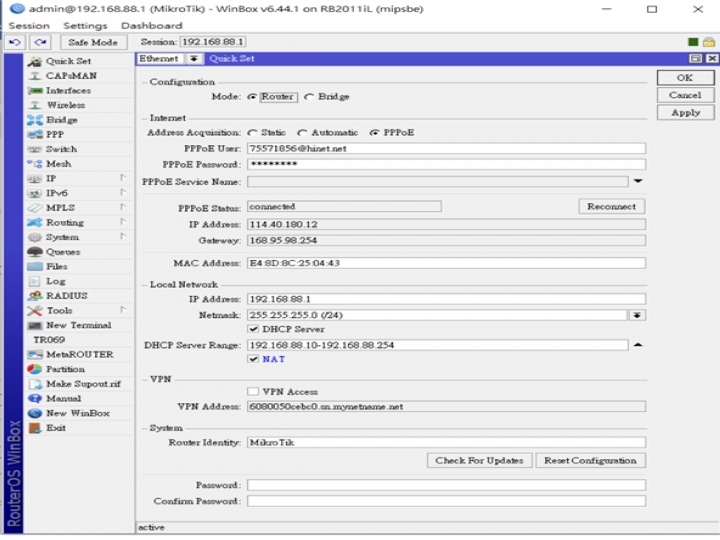Launch New WinBox from its icon
The height and width of the screenshot is (540, 720).
pos(34,413)
